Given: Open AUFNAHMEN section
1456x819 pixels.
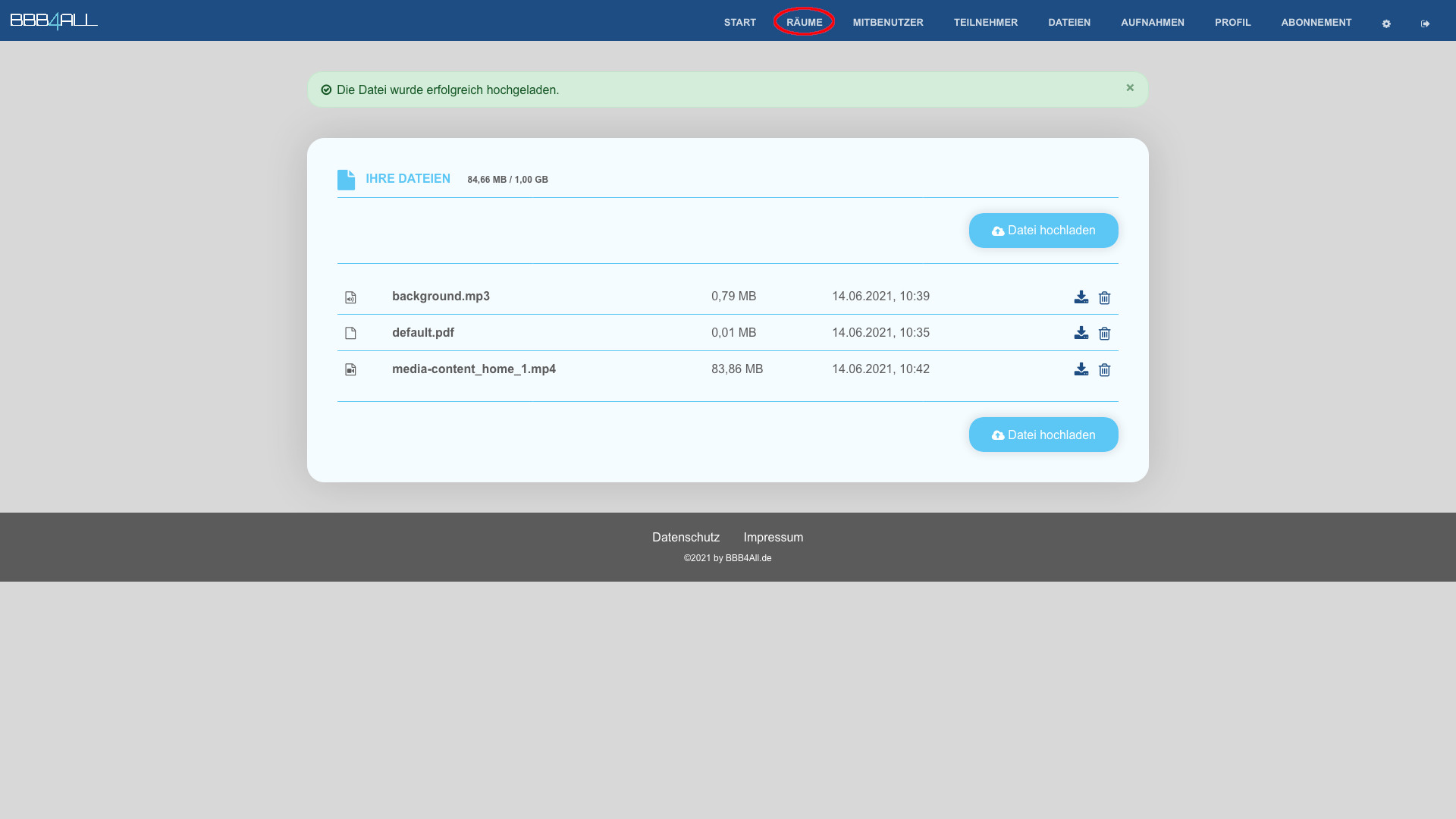Looking at the screenshot, I should pyautogui.click(x=1153, y=23).
